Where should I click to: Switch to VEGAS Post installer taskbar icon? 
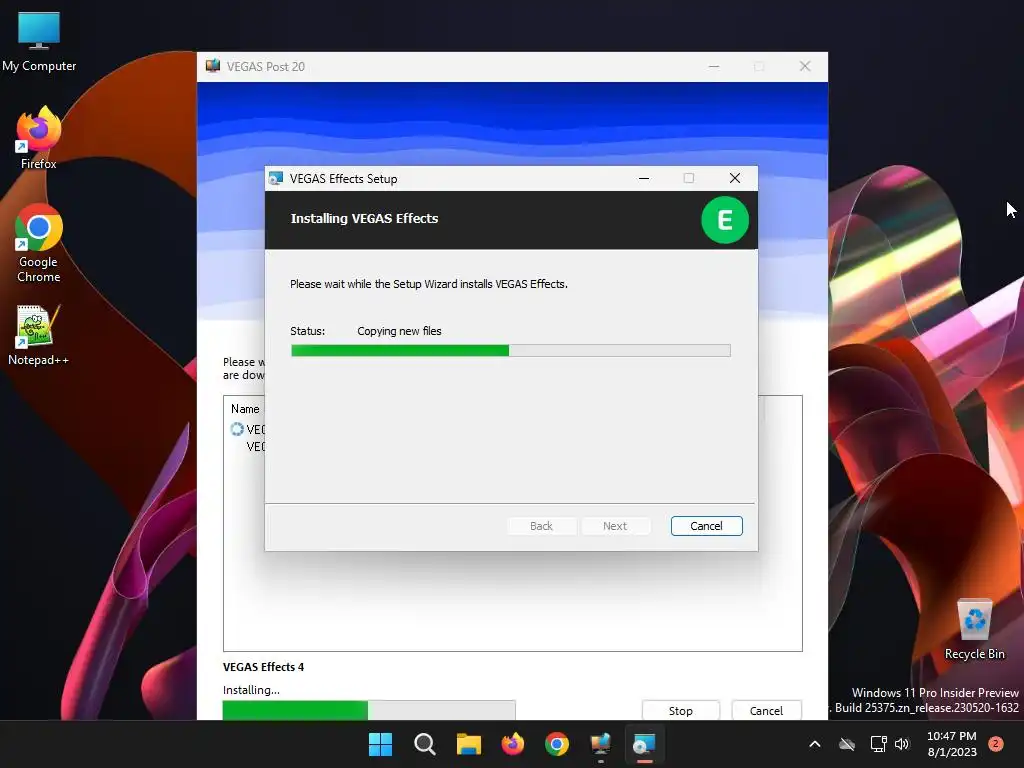(600, 744)
